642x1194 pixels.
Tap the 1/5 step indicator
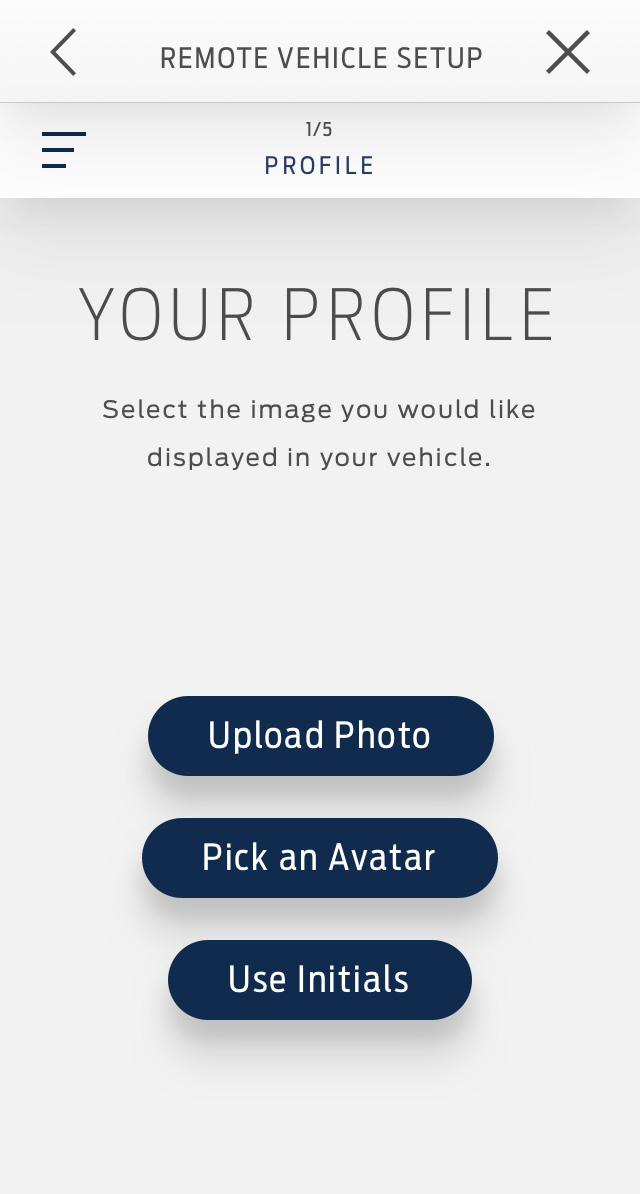pyautogui.click(x=320, y=128)
